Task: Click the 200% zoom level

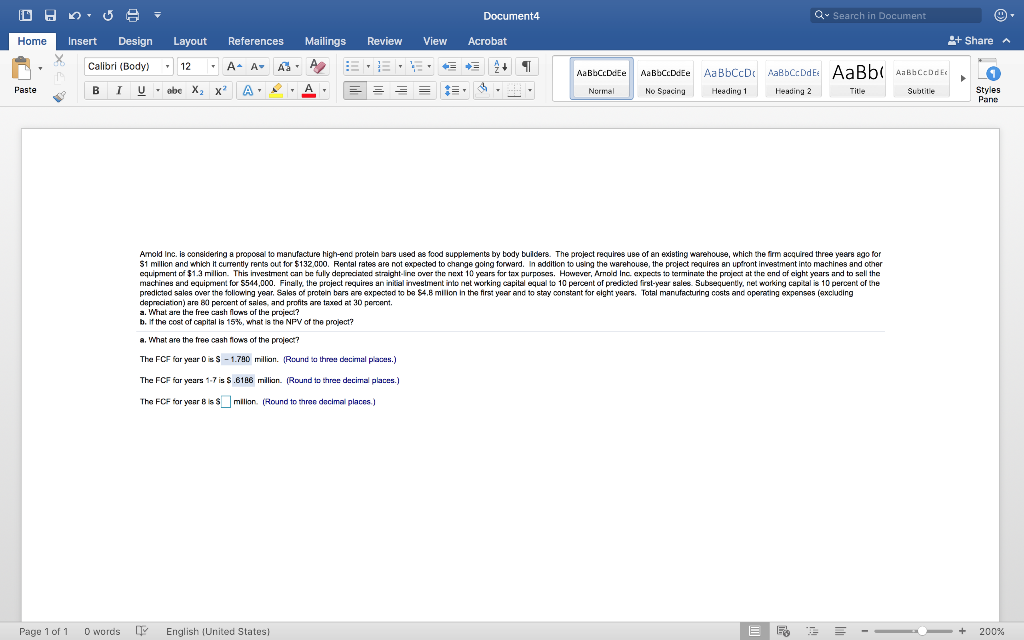Action: click(x=991, y=632)
